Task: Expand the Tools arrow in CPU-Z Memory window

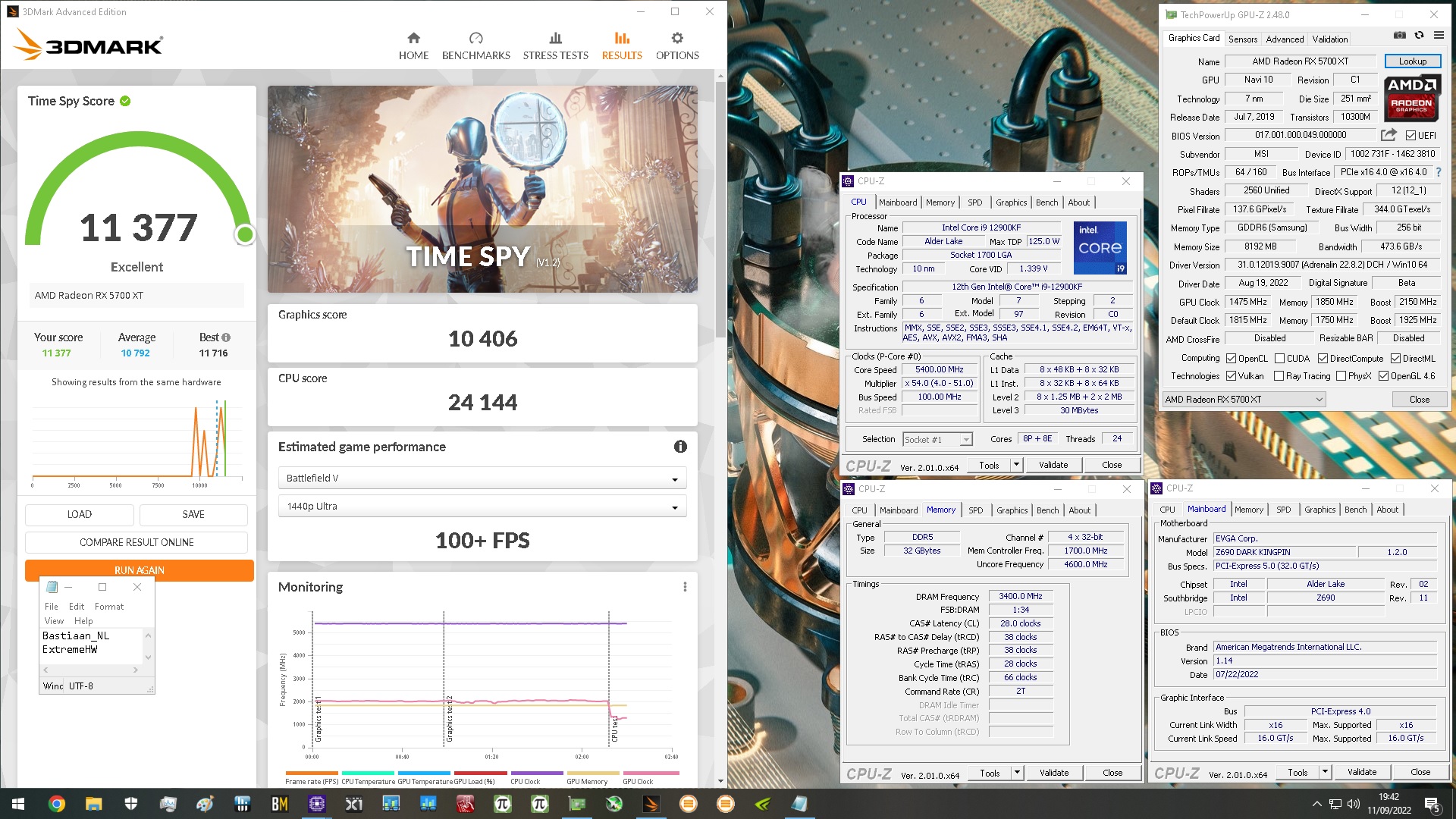Action: tap(1017, 773)
